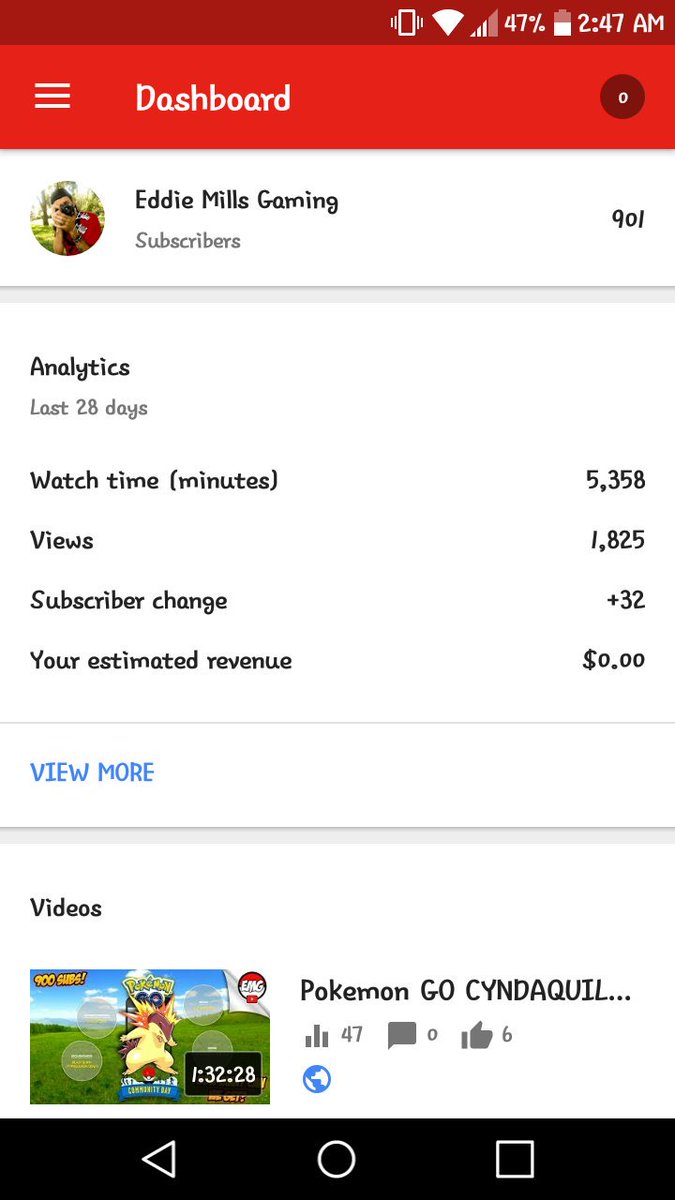Tap the Eddie Mills Gaming channel name
This screenshot has width=675, height=1200.
pos(237,200)
